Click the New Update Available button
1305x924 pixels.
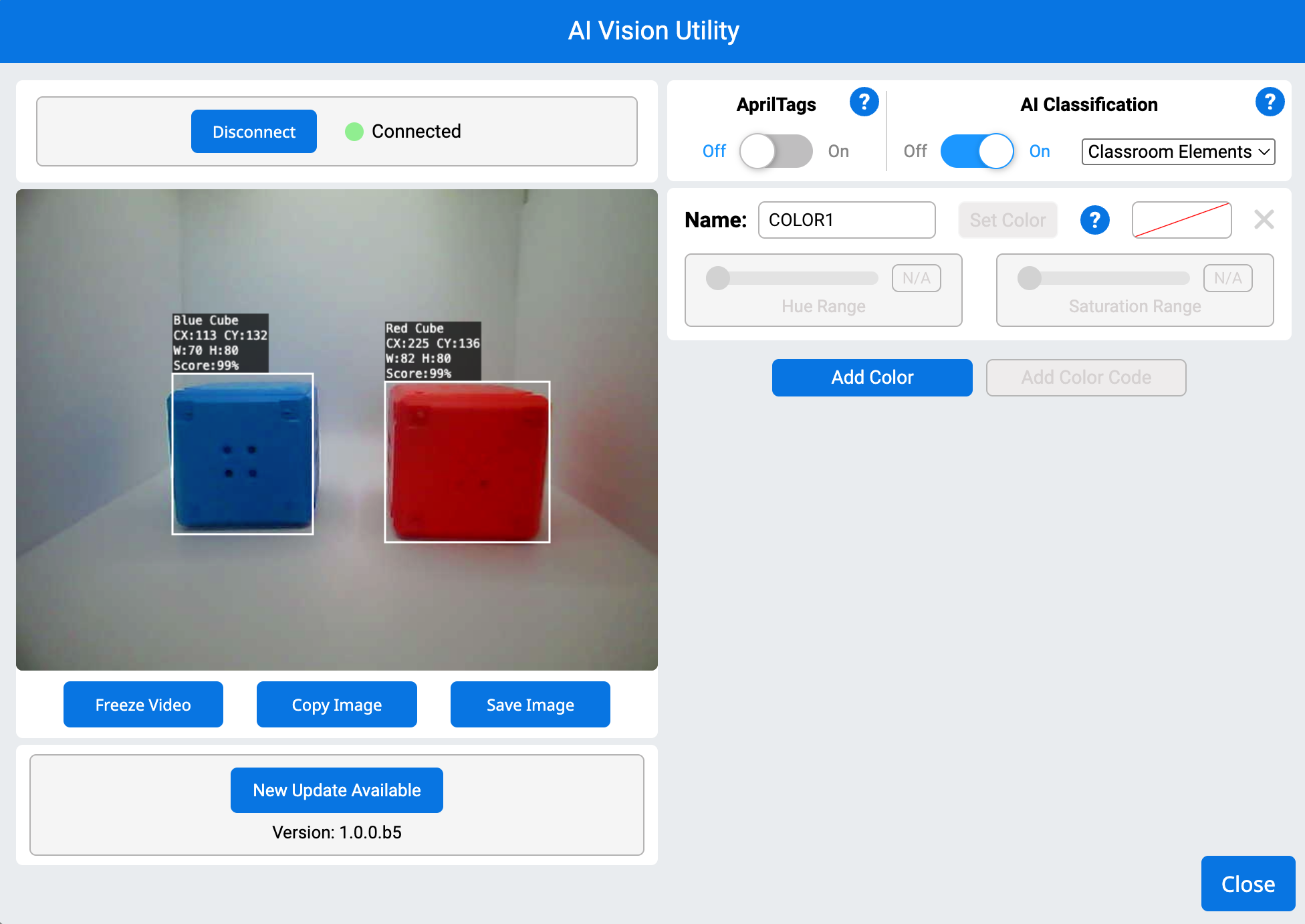[x=336, y=790]
